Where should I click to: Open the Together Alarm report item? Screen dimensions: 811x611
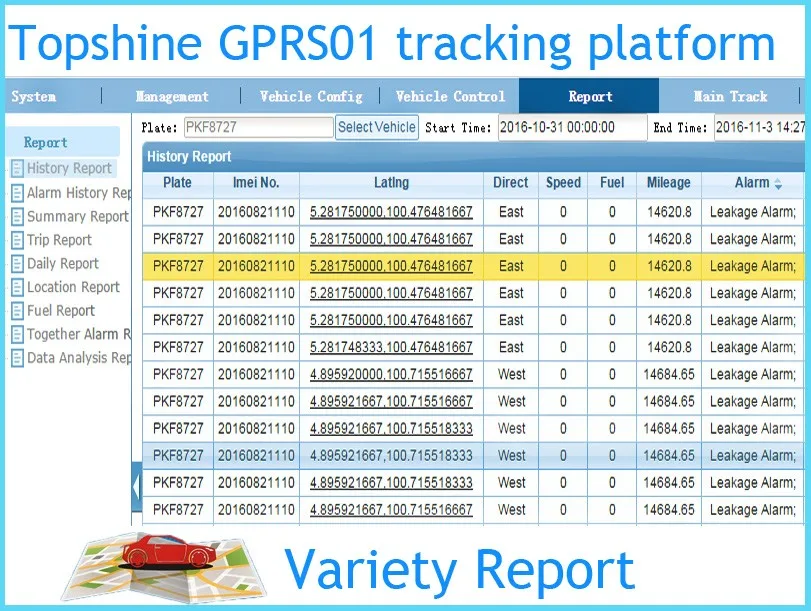(x=79, y=334)
